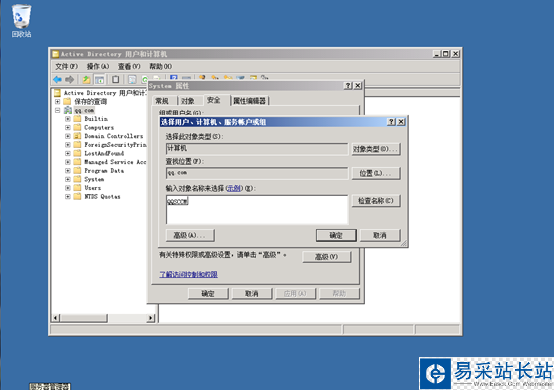
Task: Switch to the 安全 tab
Action: point(214,100)
